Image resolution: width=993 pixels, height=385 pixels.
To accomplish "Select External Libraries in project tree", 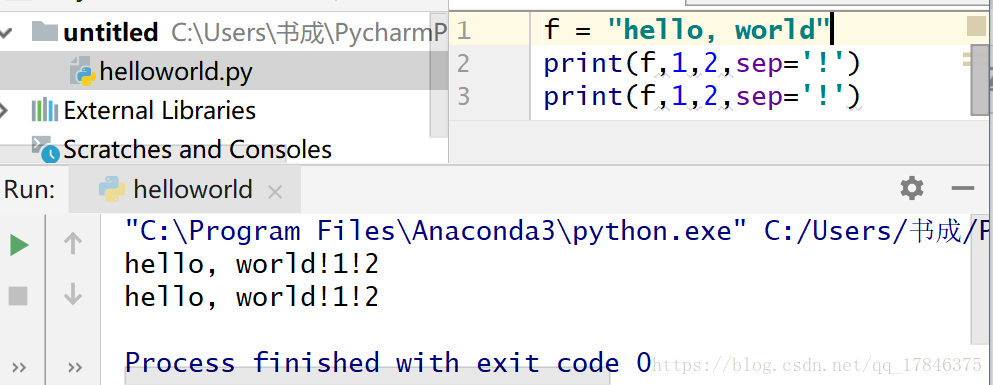I will 159,111.
